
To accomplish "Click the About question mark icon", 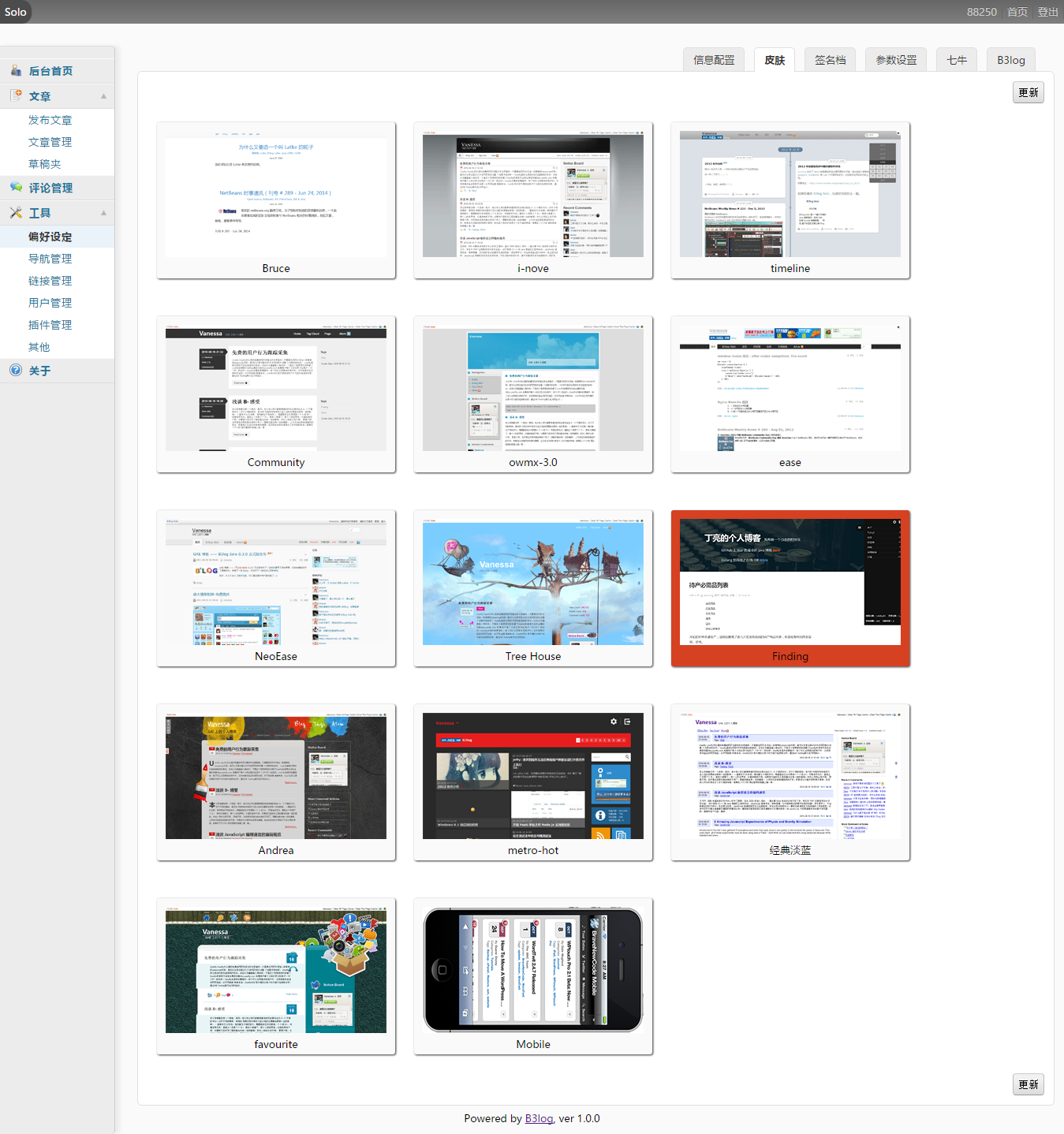I will coord(16,371).
